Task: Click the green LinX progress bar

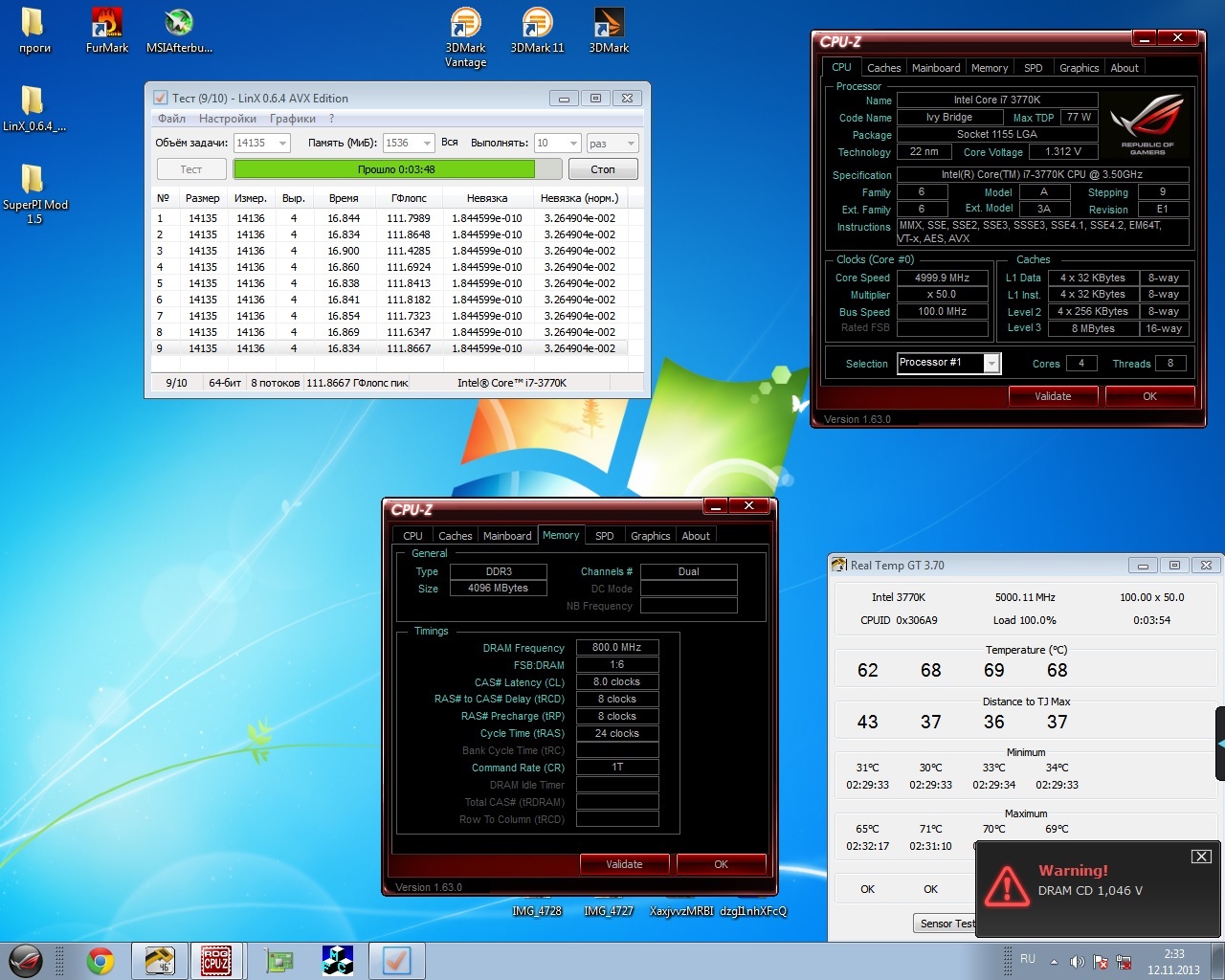Action: [384, 169]
